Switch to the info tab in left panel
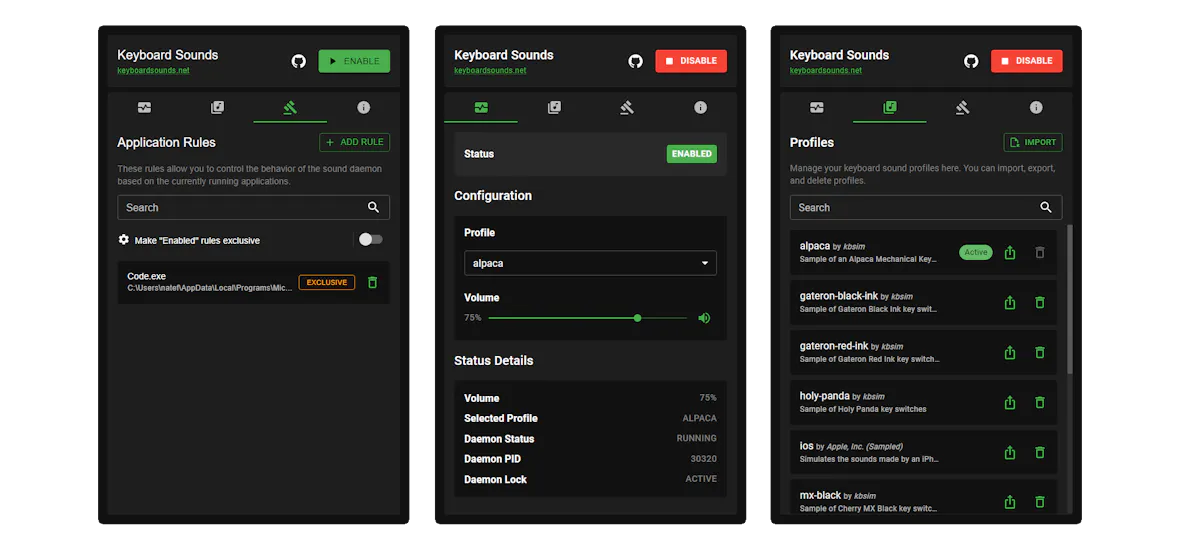Image resolution: width=1200 pixels, height=548 pixels. [363, 107]
